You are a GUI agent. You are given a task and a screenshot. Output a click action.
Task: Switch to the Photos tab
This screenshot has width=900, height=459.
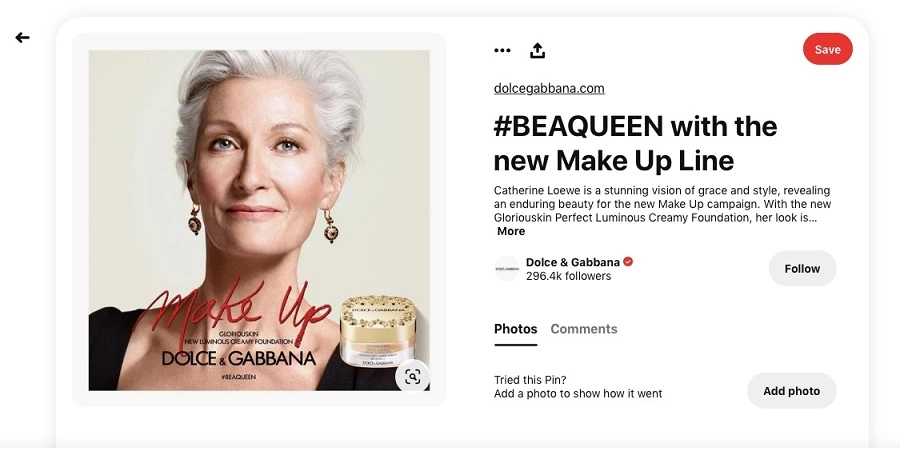(515, 329)
